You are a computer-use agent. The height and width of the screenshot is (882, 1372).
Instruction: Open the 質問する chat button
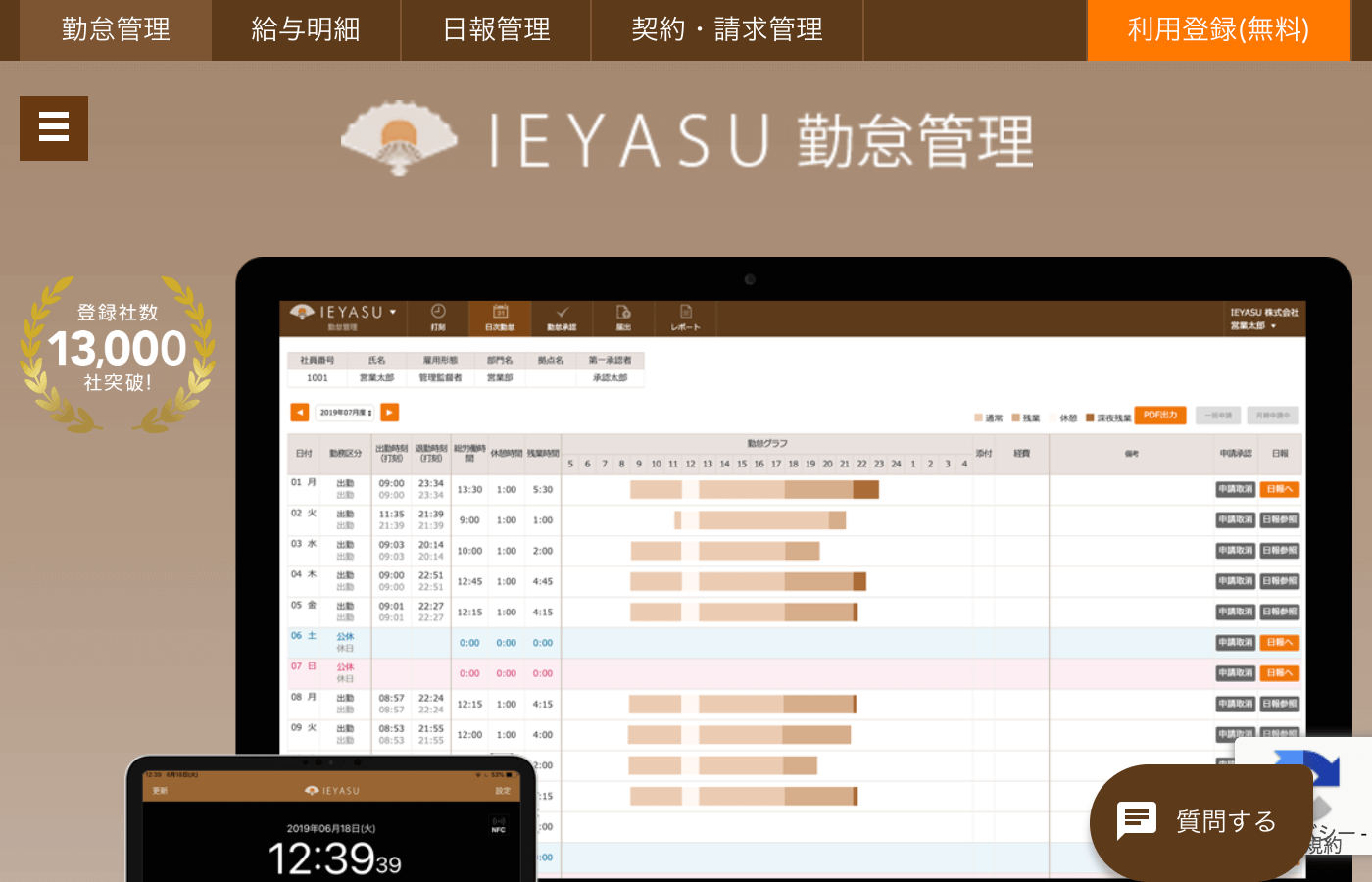coord(1201,821)
